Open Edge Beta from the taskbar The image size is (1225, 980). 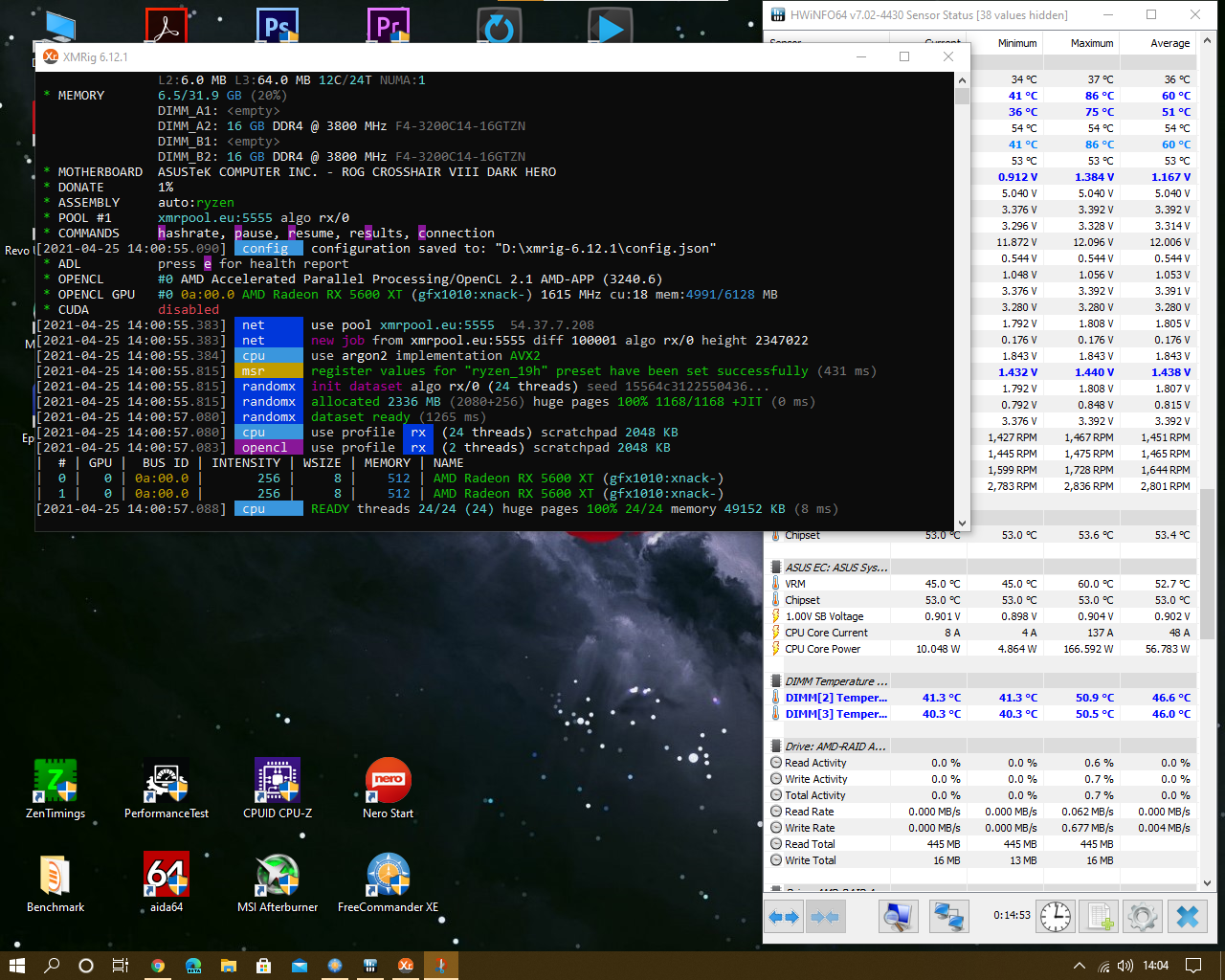(x=193, y=965)
